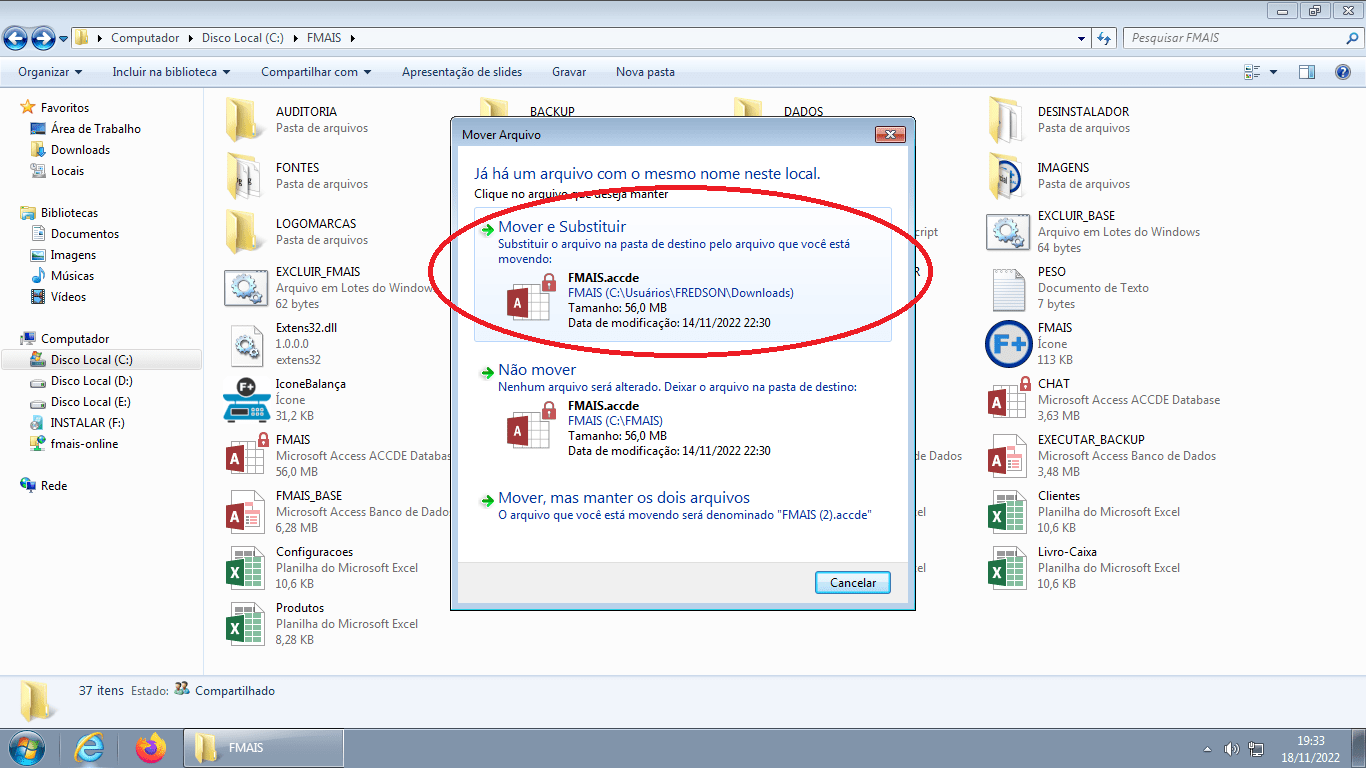Image resolution: width=1366 pixels, height=768 pixels.
Task: Toggle the preview pane icon
Action: click(1306, 72)
